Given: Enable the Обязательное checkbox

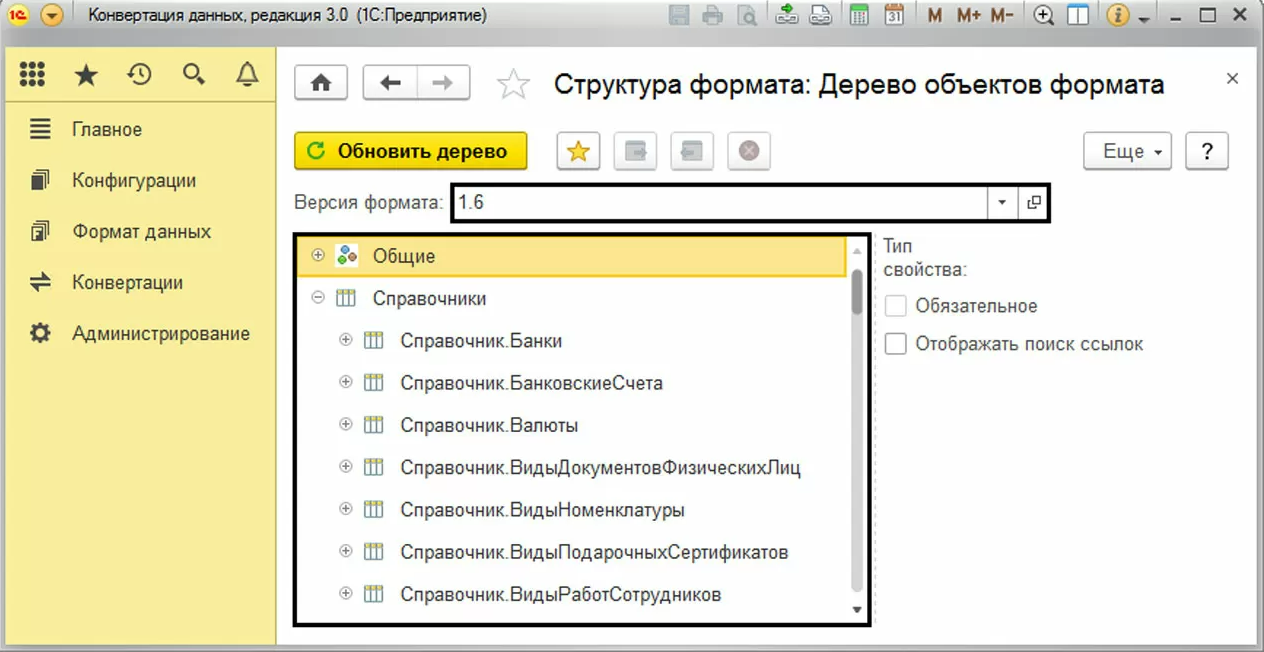Looking at the screenshot, I should point(896,306).
